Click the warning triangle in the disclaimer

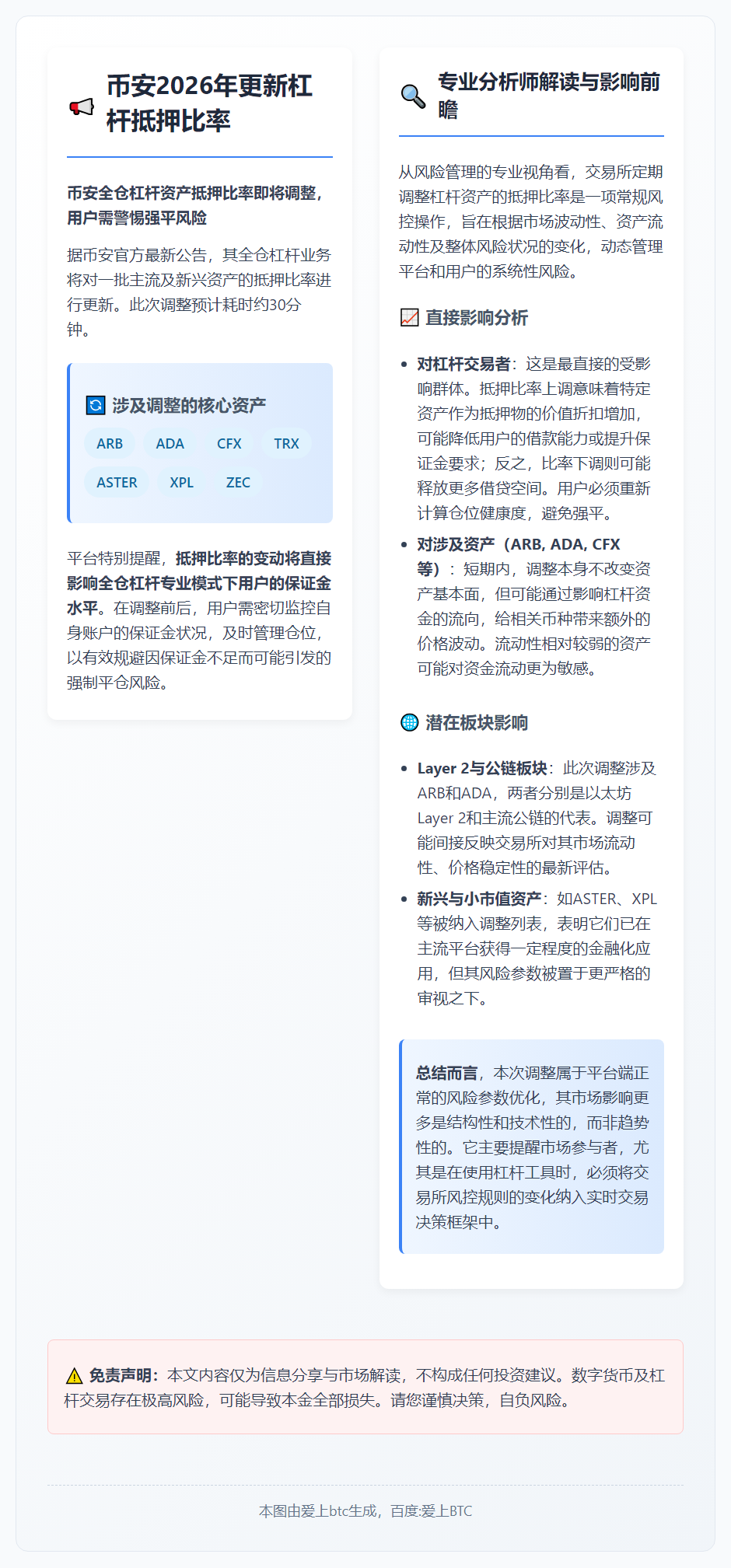pyautogui.click(x=74, y=1376)
